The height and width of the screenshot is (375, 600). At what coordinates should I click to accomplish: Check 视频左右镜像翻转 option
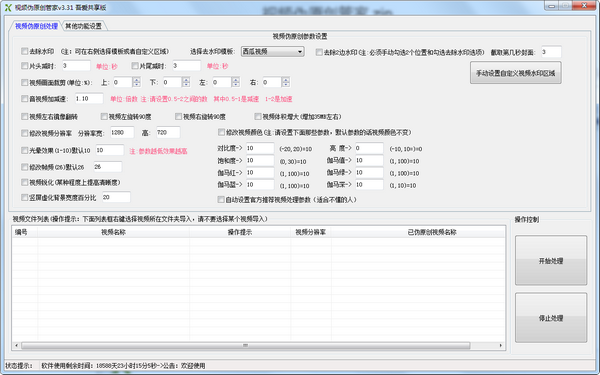click(25, 116)
